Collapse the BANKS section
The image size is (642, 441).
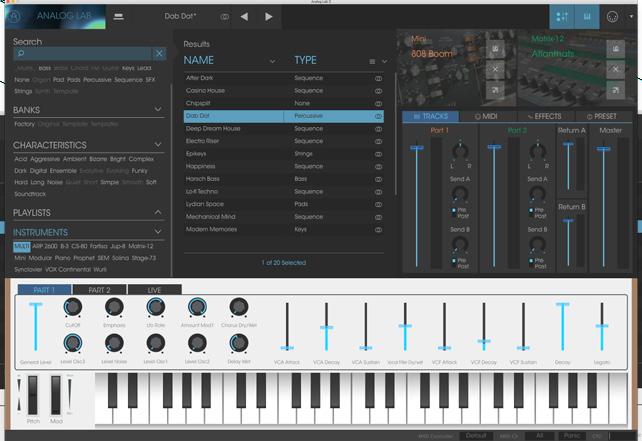click(158, 109)
